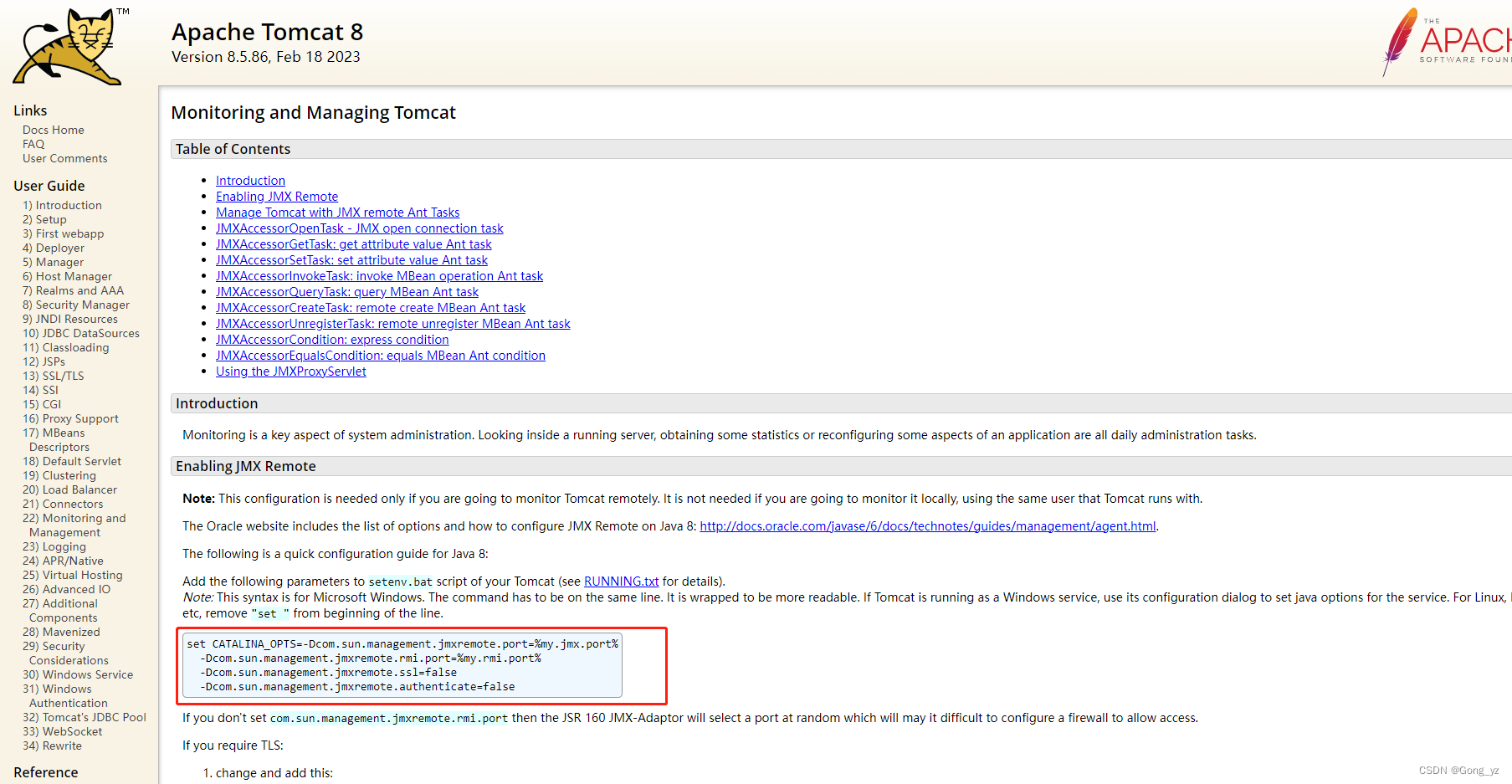
Task: Open 9) JNDI Resources page
Action: click(x=70, y=319)
